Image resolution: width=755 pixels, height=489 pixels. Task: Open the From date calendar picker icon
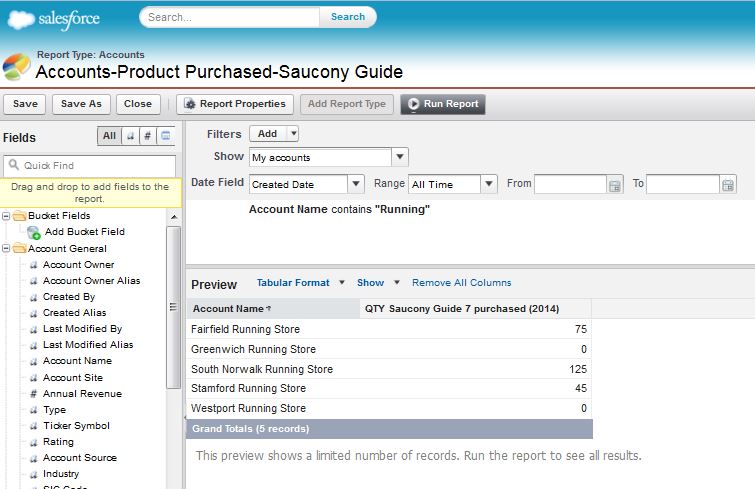pos(614,185)
